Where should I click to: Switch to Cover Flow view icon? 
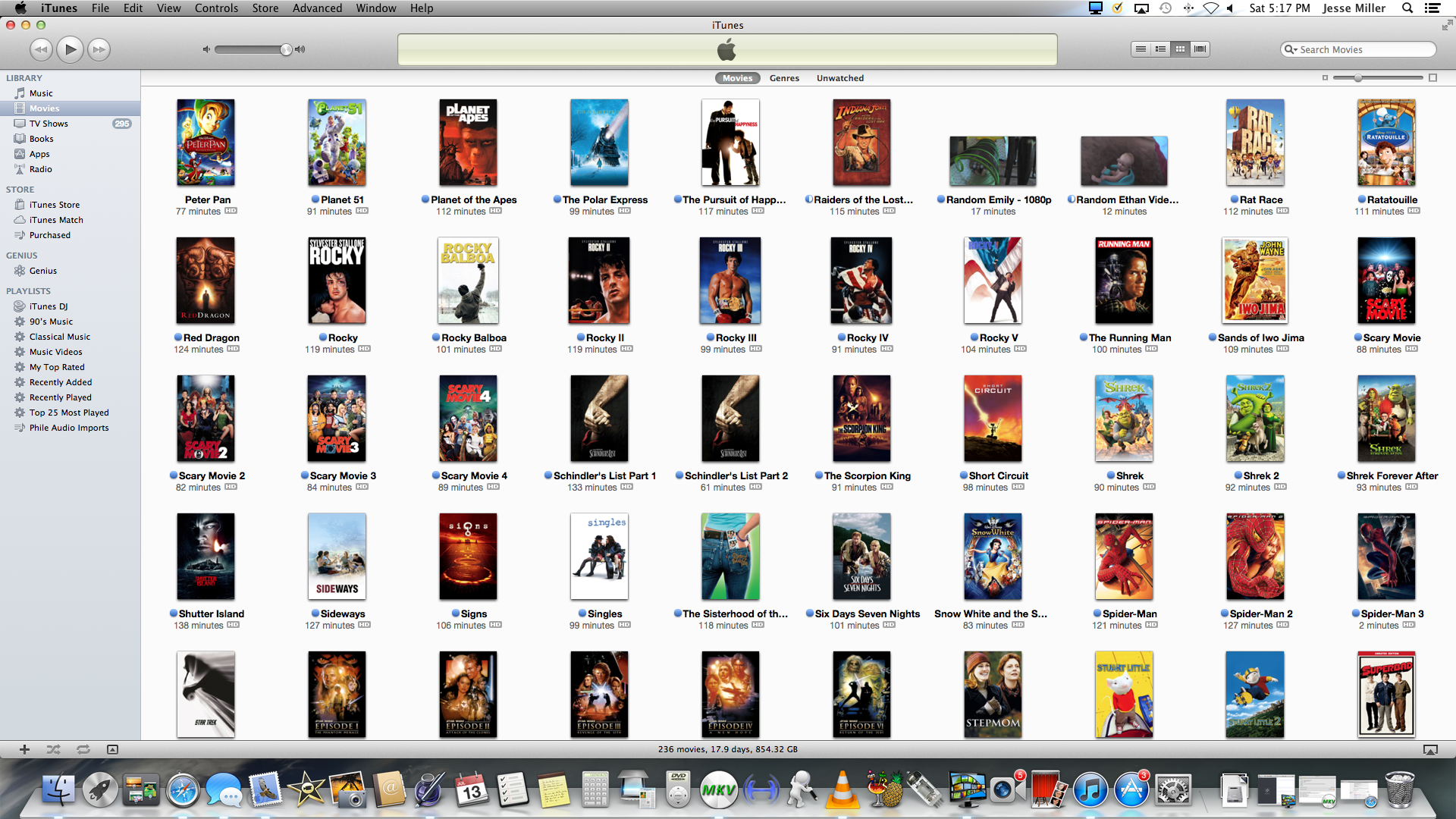pos(1200,49)
